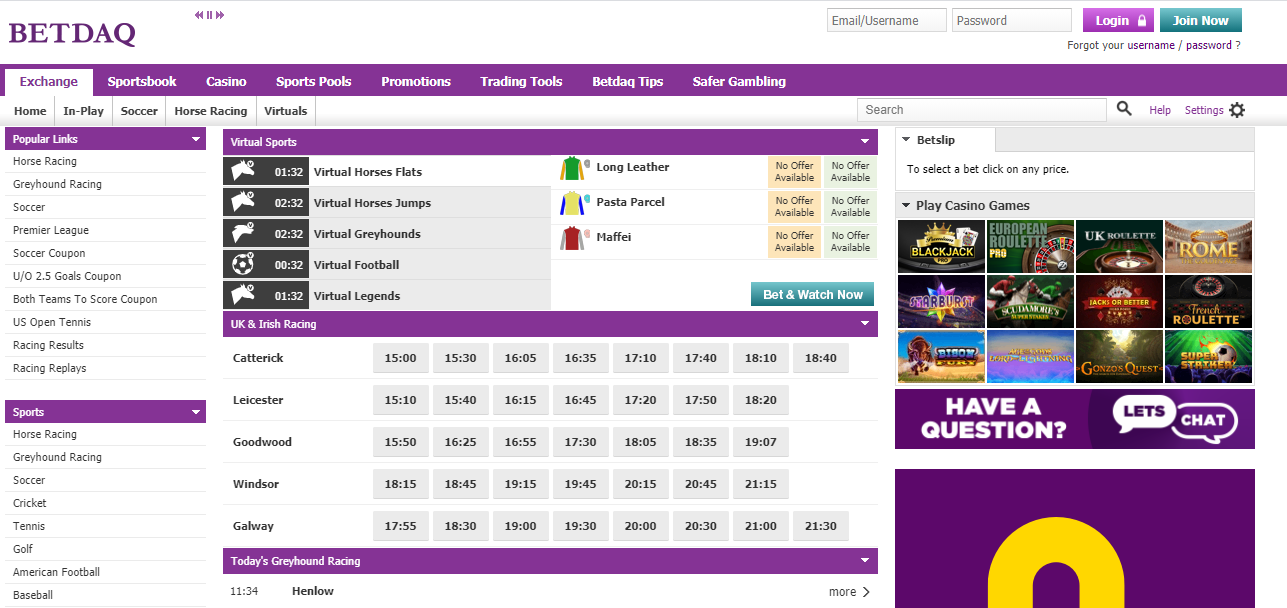This screenshot has height=608, width=1287.
Task: Click the BETDAQ logo
Action: click(x=72, y=34)
